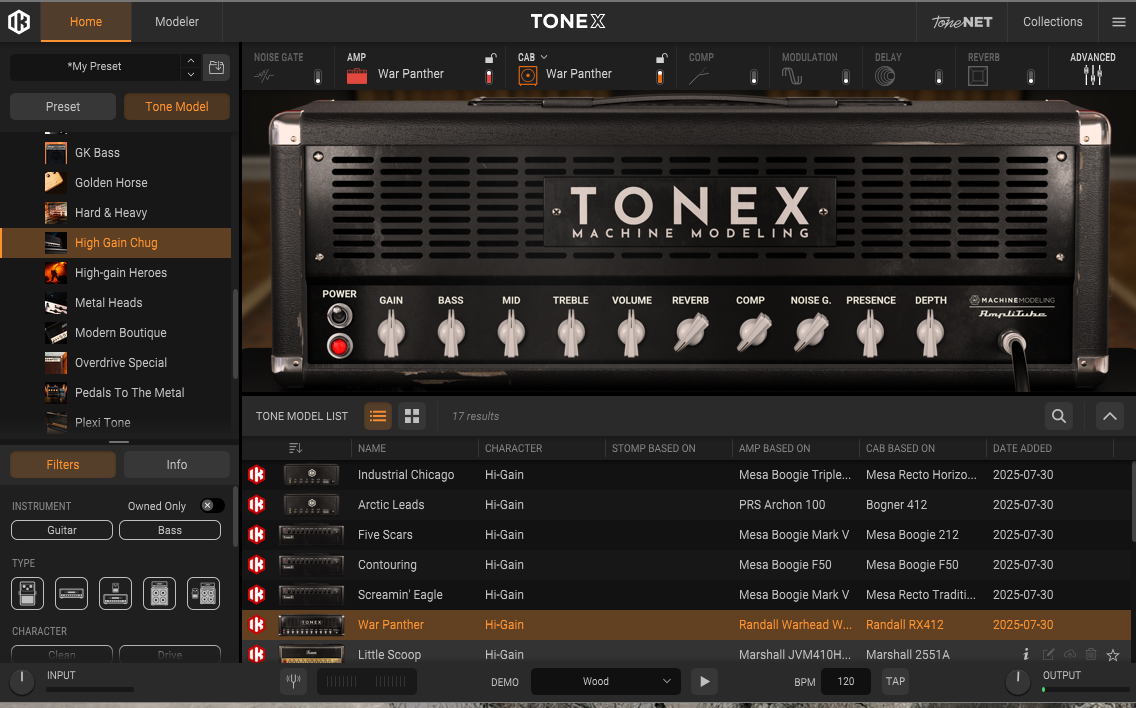
Task: Collapse the tone model list panel
Action: point(1109,416)
